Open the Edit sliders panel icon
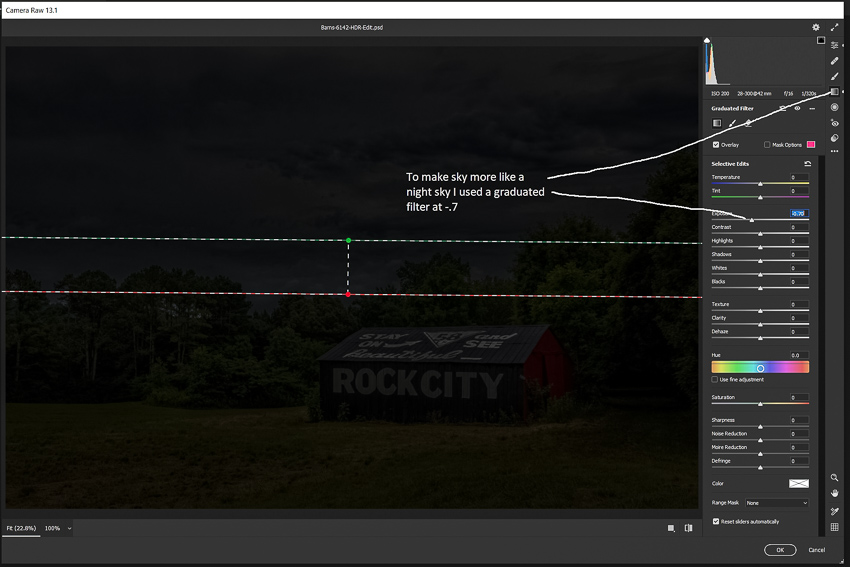This screenshot has width=850, height=567. [x=835, y=45]
